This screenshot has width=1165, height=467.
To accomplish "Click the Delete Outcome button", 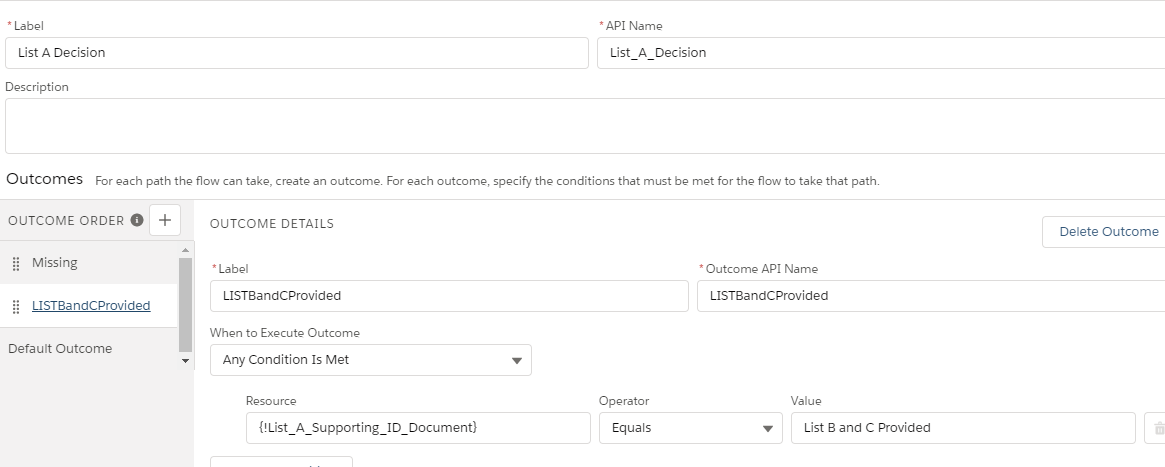I will [1107, 232].
